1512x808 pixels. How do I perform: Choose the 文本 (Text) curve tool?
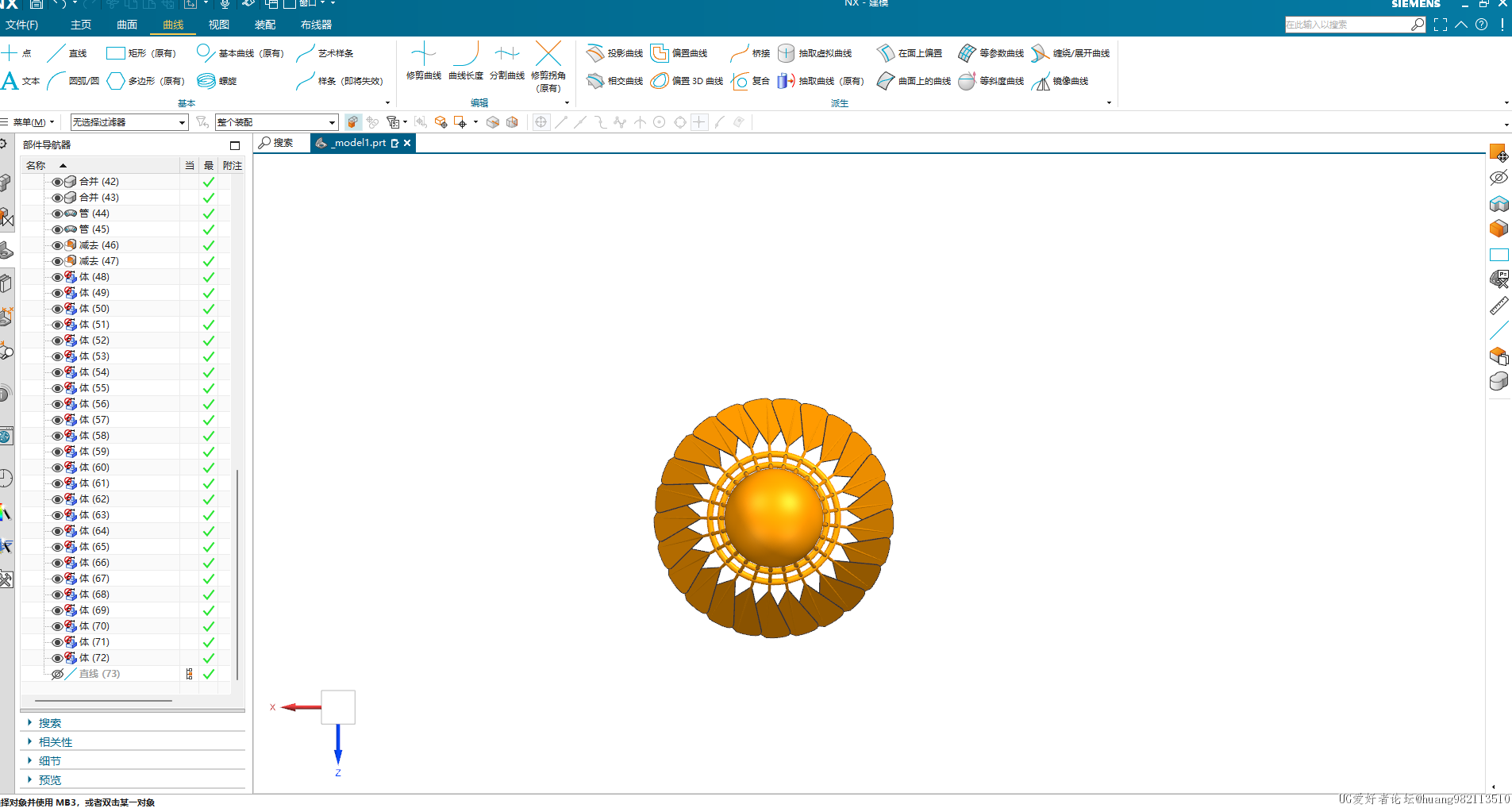coord(21,81)
